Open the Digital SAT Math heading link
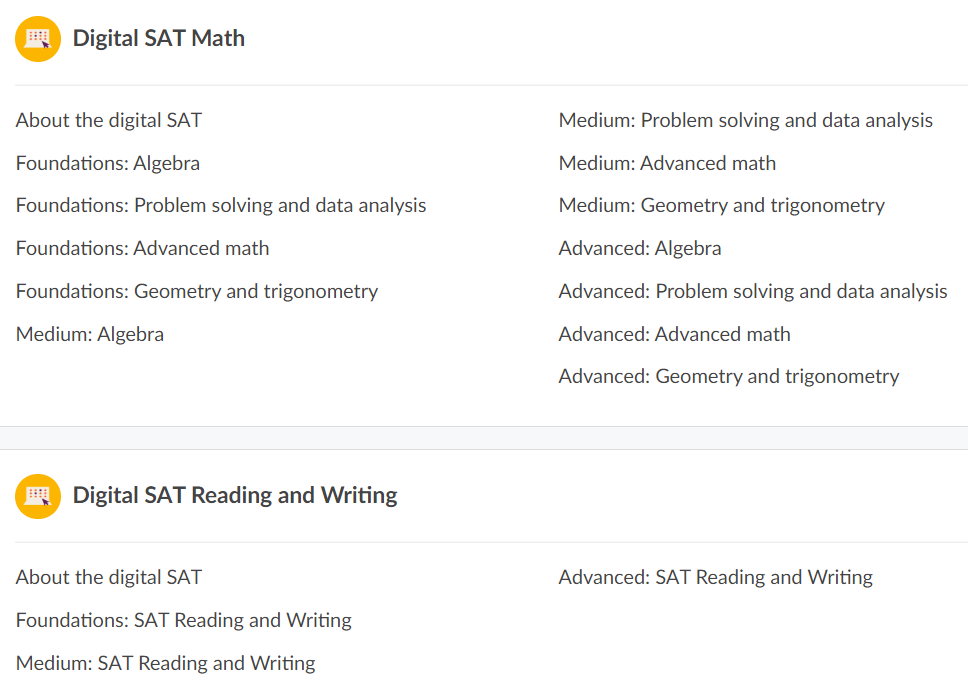Viewport: 968px width, 694px height. tap(158, 39)
